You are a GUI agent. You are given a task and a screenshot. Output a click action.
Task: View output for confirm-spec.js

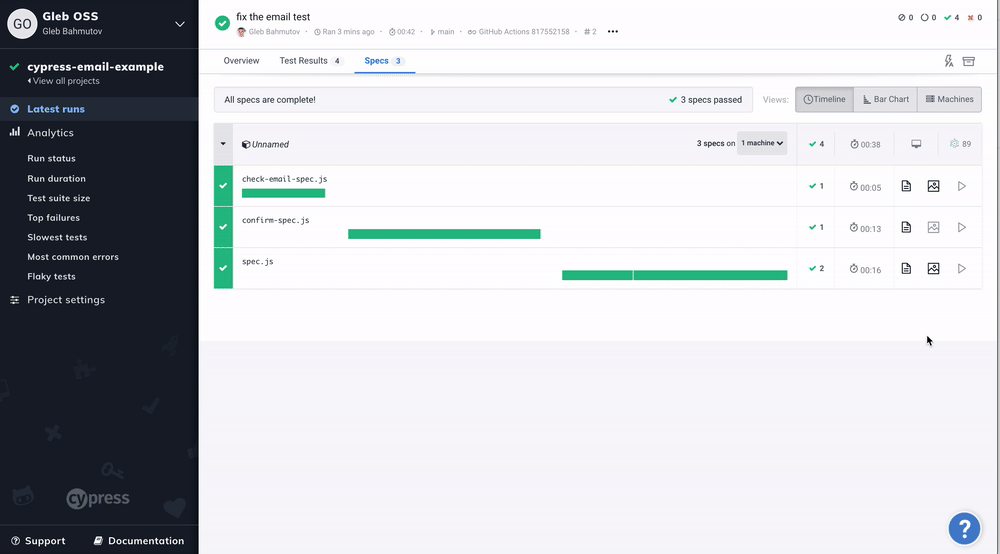(x=906, y=228)
